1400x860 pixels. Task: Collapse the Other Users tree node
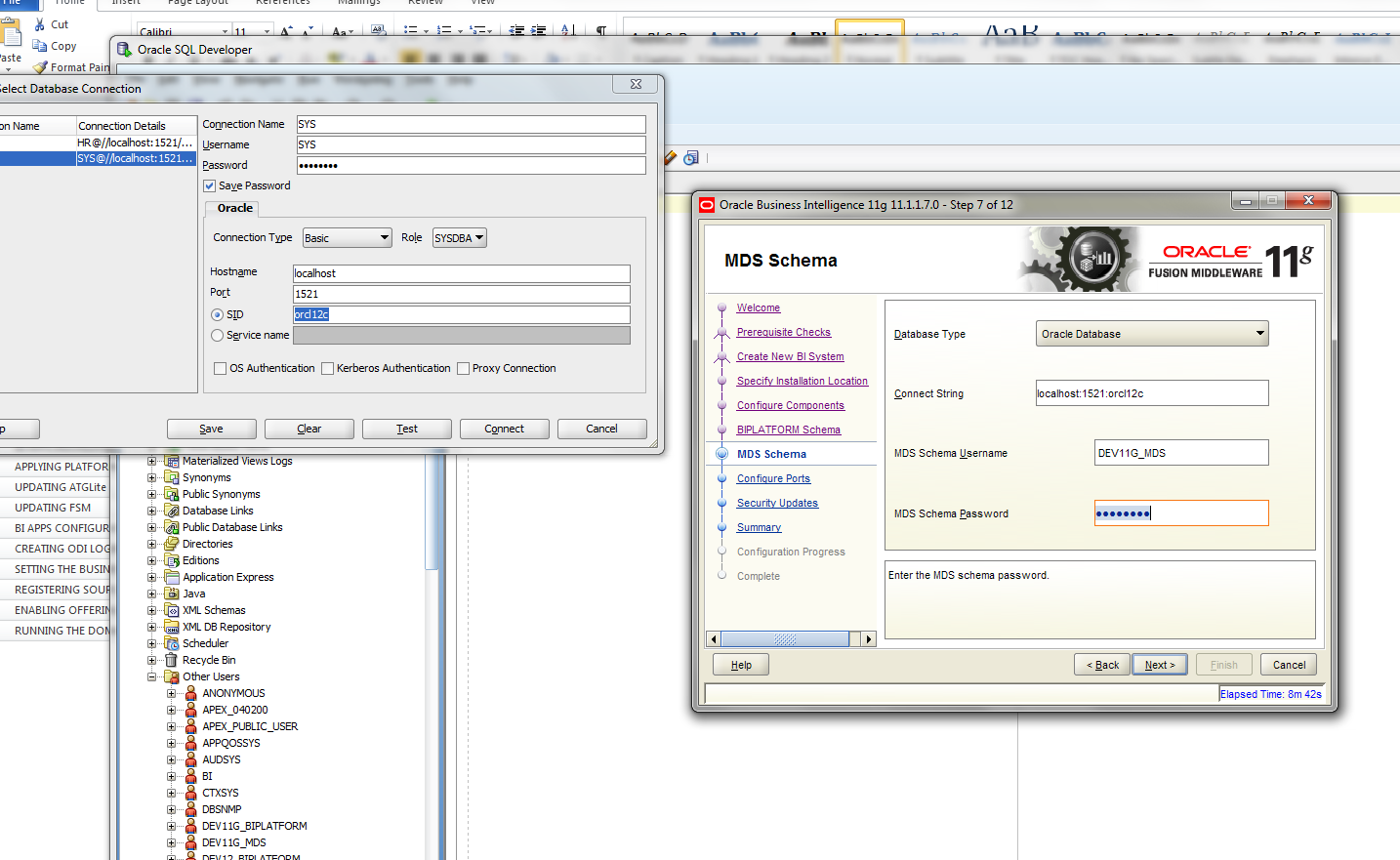click(x=152, y=676)
